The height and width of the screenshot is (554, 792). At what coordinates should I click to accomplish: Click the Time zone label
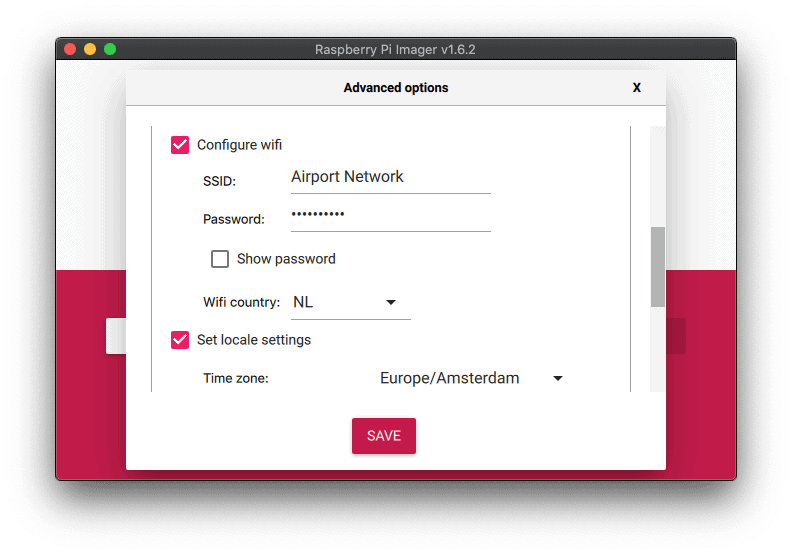236,378
